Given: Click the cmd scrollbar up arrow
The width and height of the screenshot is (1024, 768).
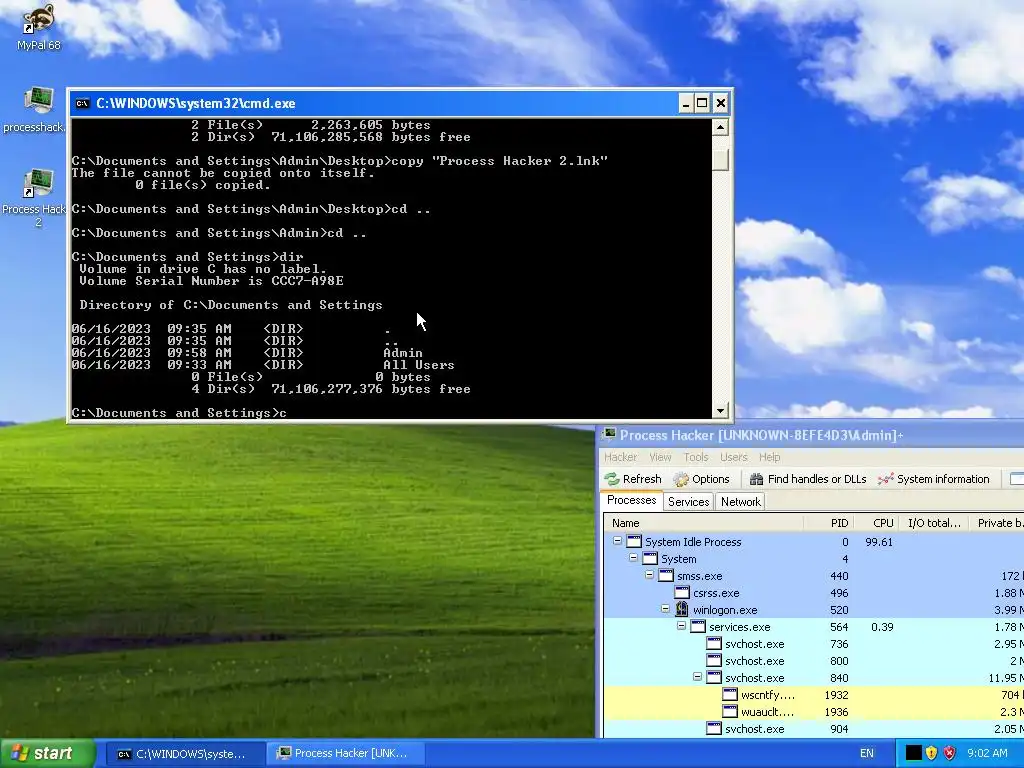Looking at the screenshot, I should [720, 127].
